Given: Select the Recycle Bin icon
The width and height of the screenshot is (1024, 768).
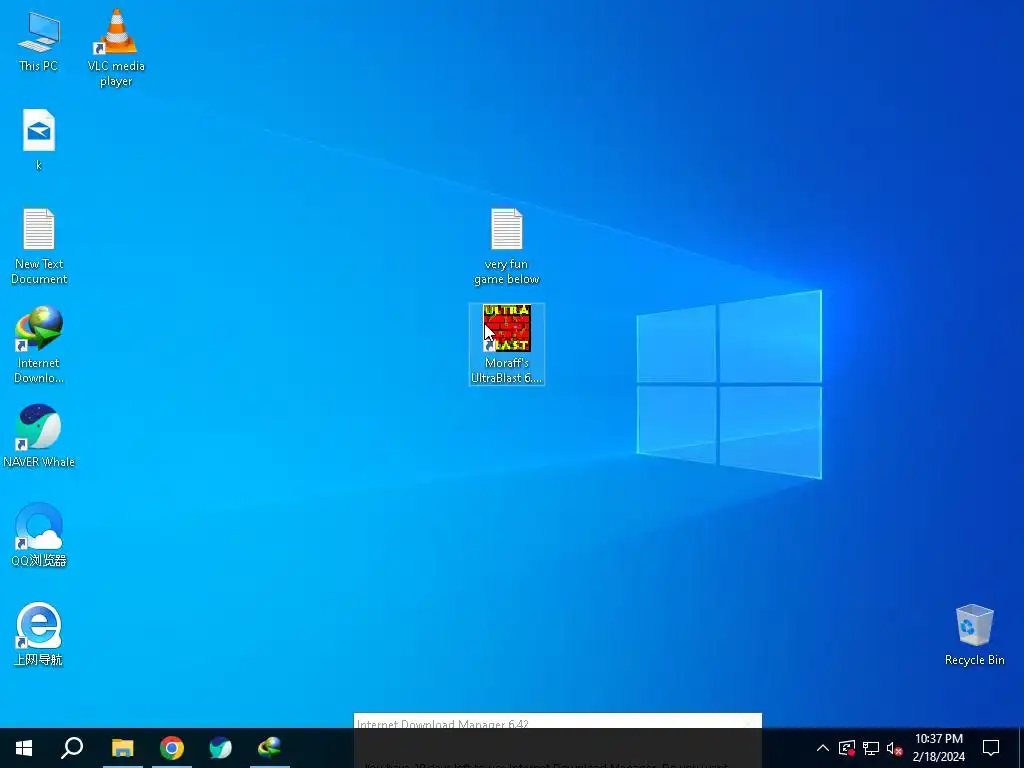Looking at the screenshot, I should [x=974, y=635].
